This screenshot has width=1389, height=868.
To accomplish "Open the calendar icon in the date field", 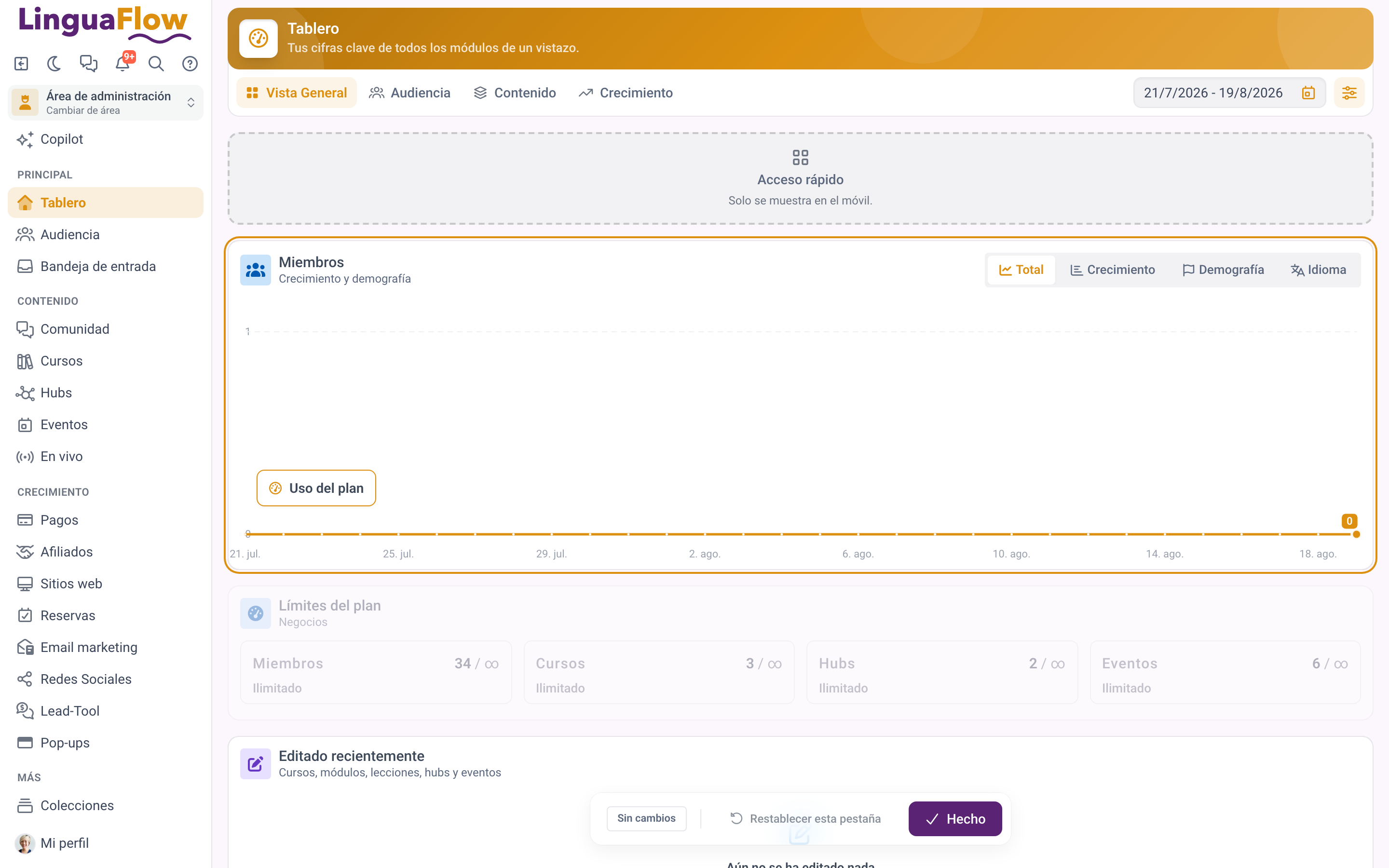I will point(1308,93).
